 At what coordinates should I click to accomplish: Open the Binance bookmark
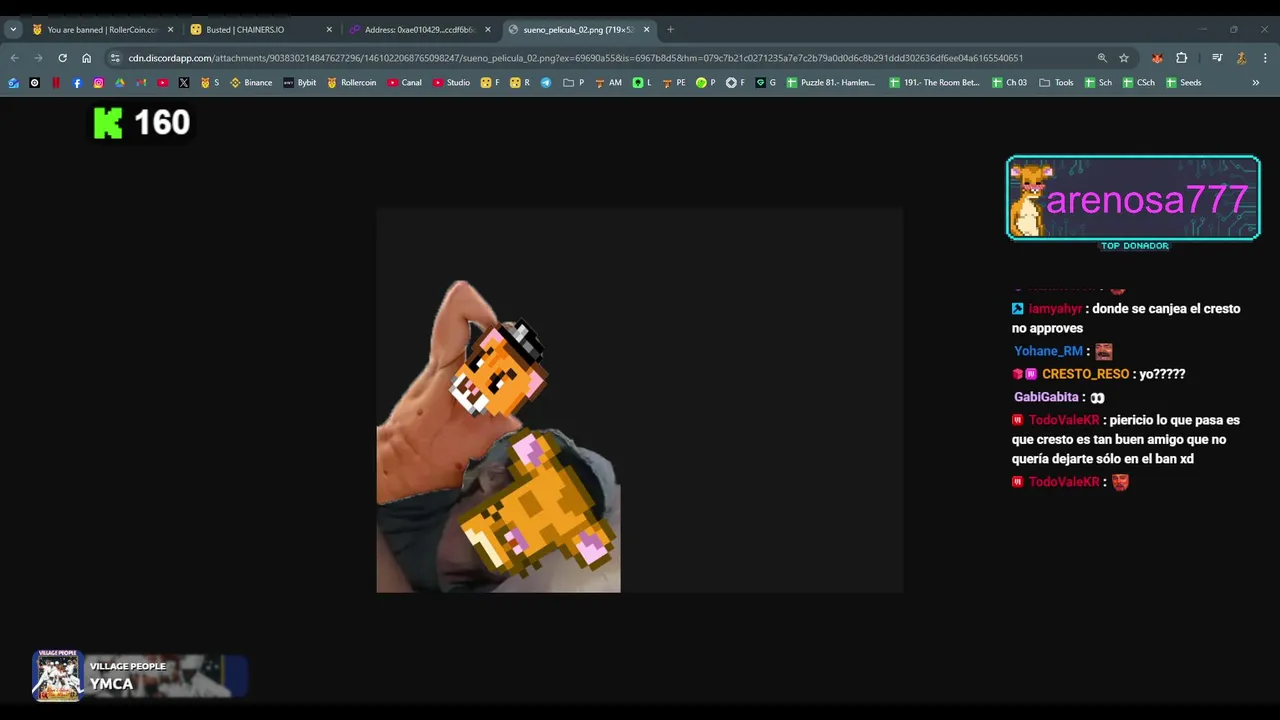point(251,83)
